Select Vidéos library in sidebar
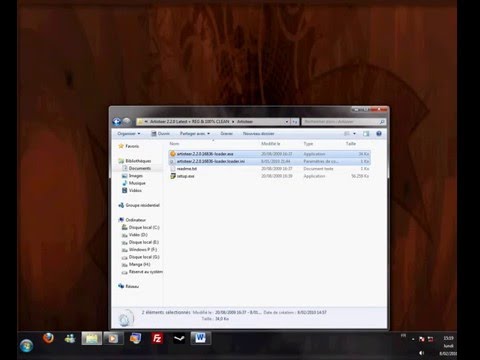Screen dimensions: 480x360 point(135,190)
